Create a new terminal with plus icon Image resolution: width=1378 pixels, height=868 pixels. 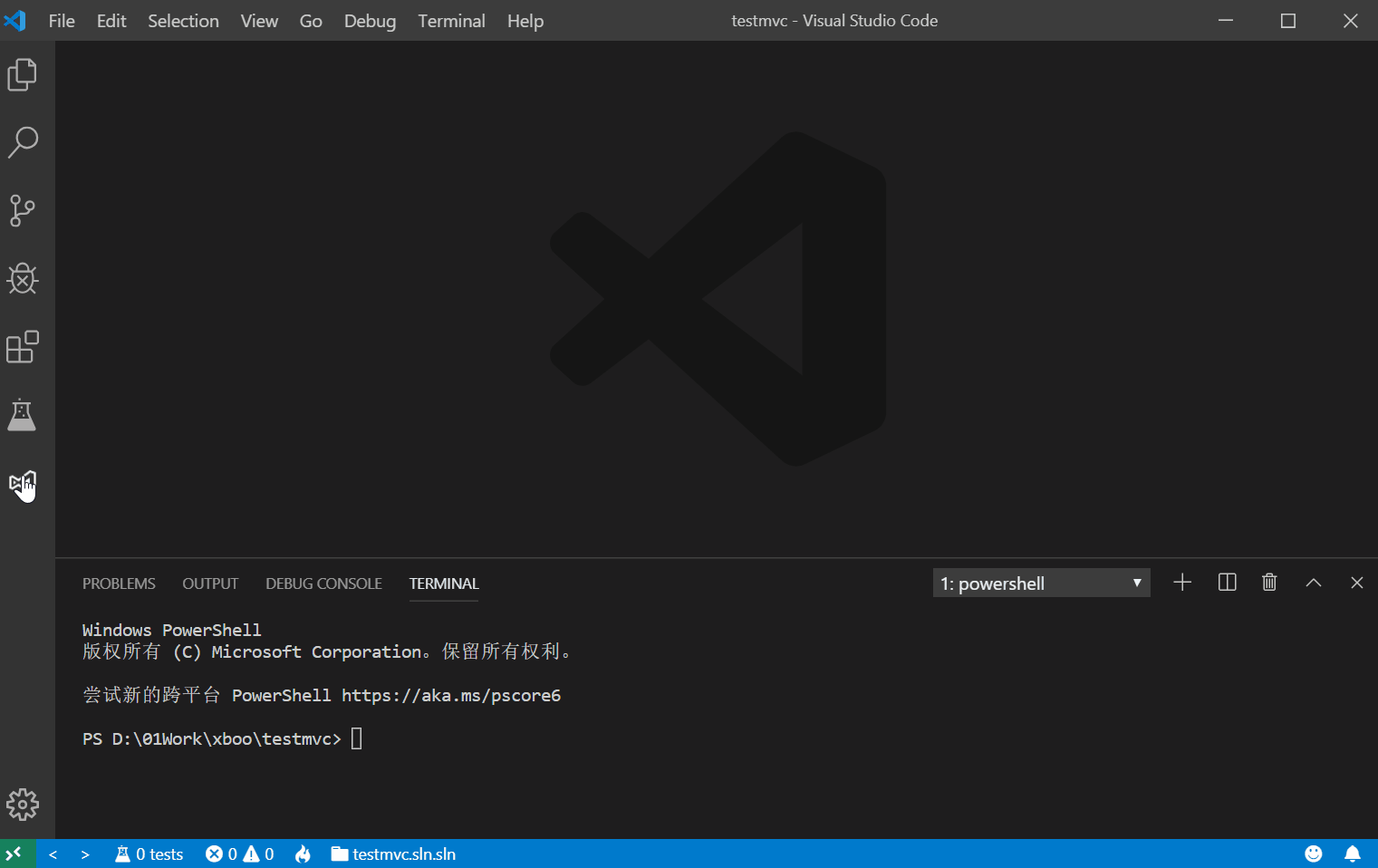click(1182, 583)
